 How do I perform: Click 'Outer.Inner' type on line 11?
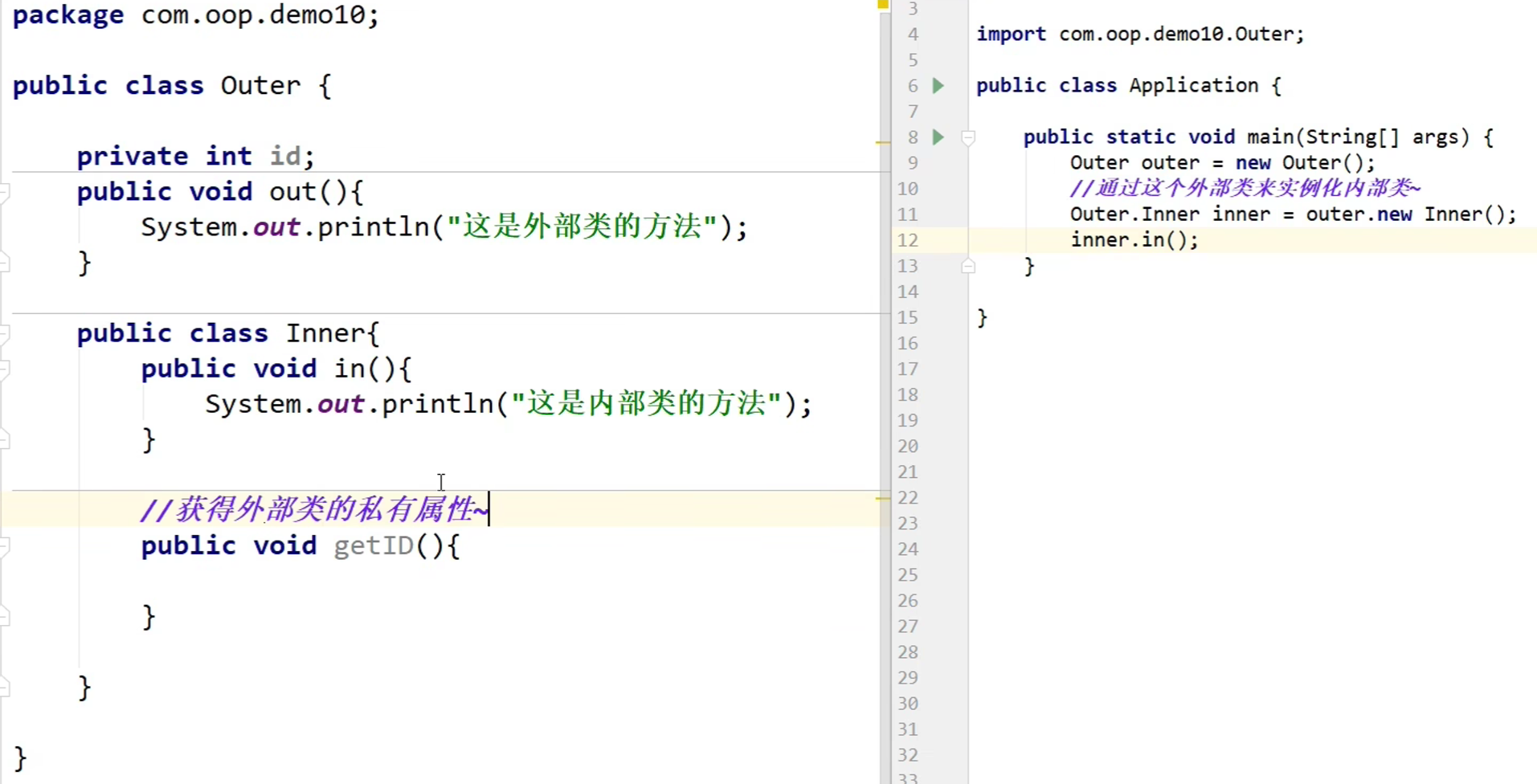[1134, 214]
